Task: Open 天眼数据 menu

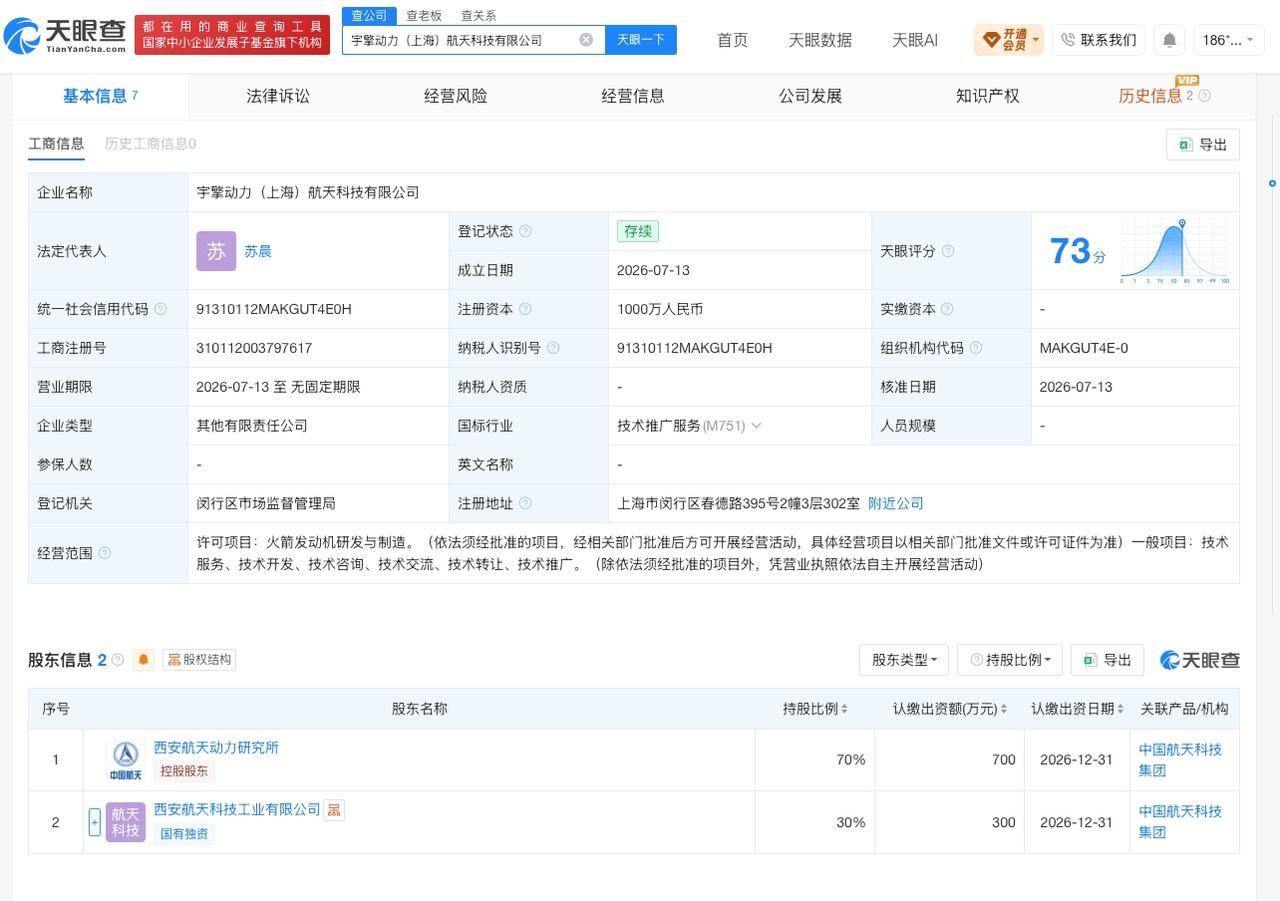Action: (x=820, y=40)
